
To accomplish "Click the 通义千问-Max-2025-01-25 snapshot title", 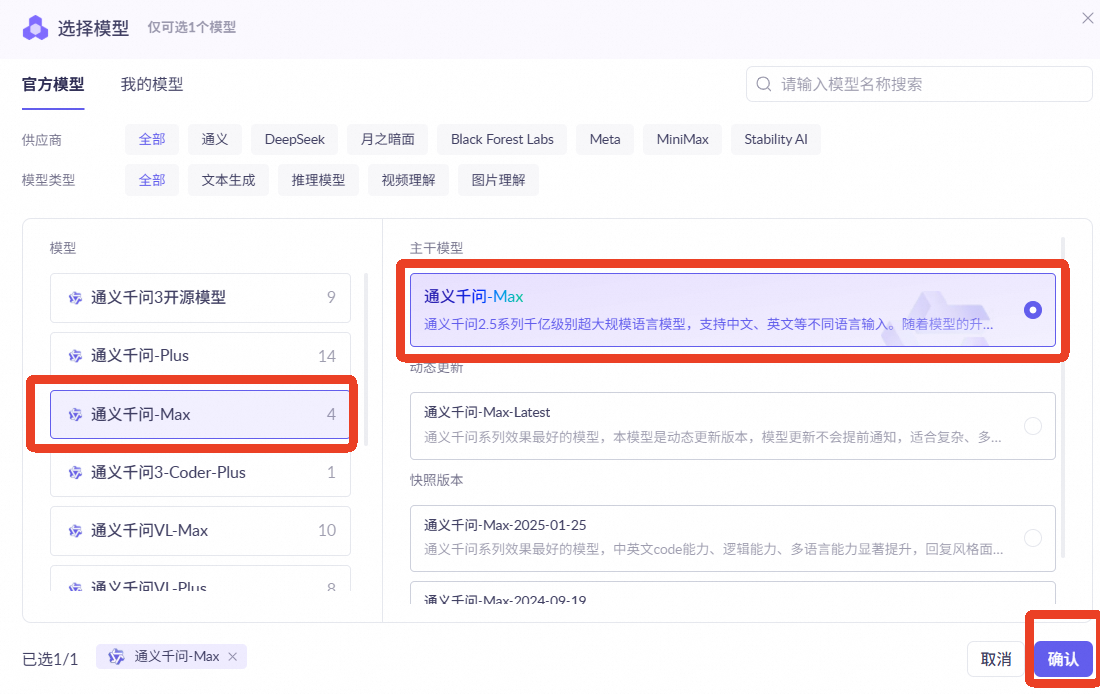I will pyautogui.click(x=505, y=525).
